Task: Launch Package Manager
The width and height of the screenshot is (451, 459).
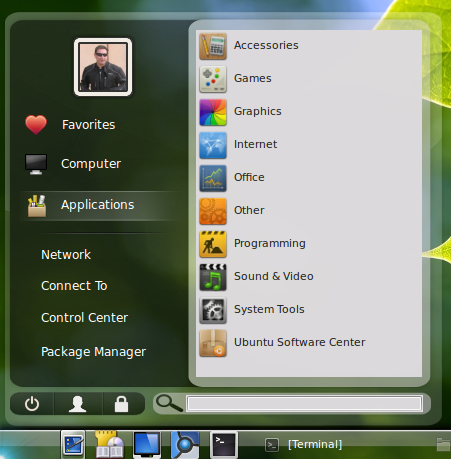Action: [x=93, y=352]
